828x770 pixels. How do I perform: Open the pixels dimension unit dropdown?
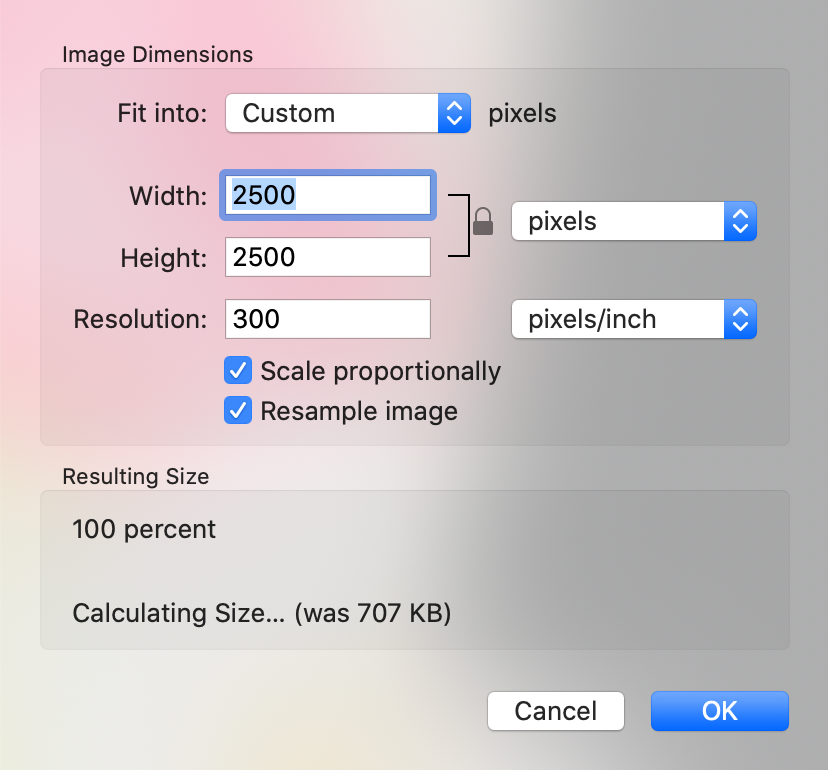634,221
